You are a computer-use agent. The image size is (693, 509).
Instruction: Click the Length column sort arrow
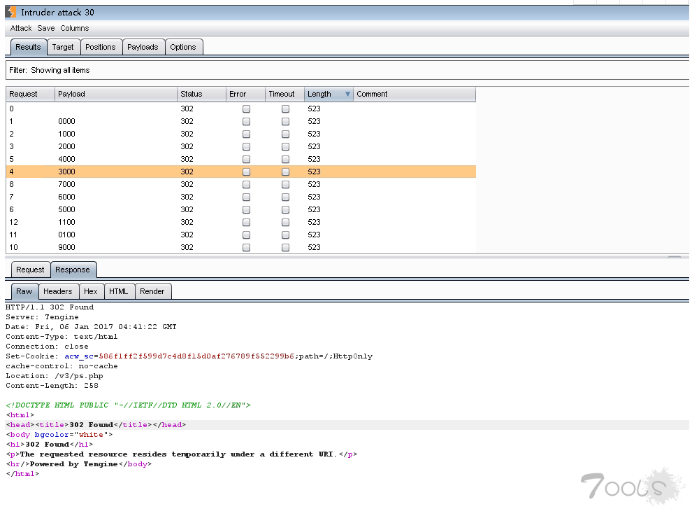(x=347, y=94)
